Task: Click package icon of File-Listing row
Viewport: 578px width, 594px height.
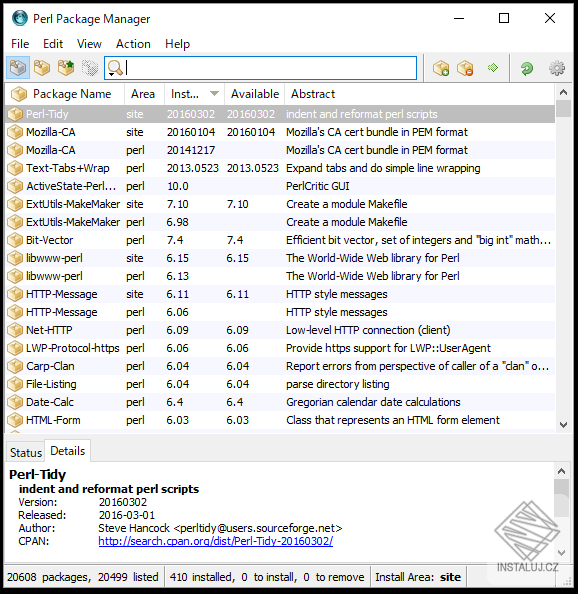Action: click(x=15, y=384)
